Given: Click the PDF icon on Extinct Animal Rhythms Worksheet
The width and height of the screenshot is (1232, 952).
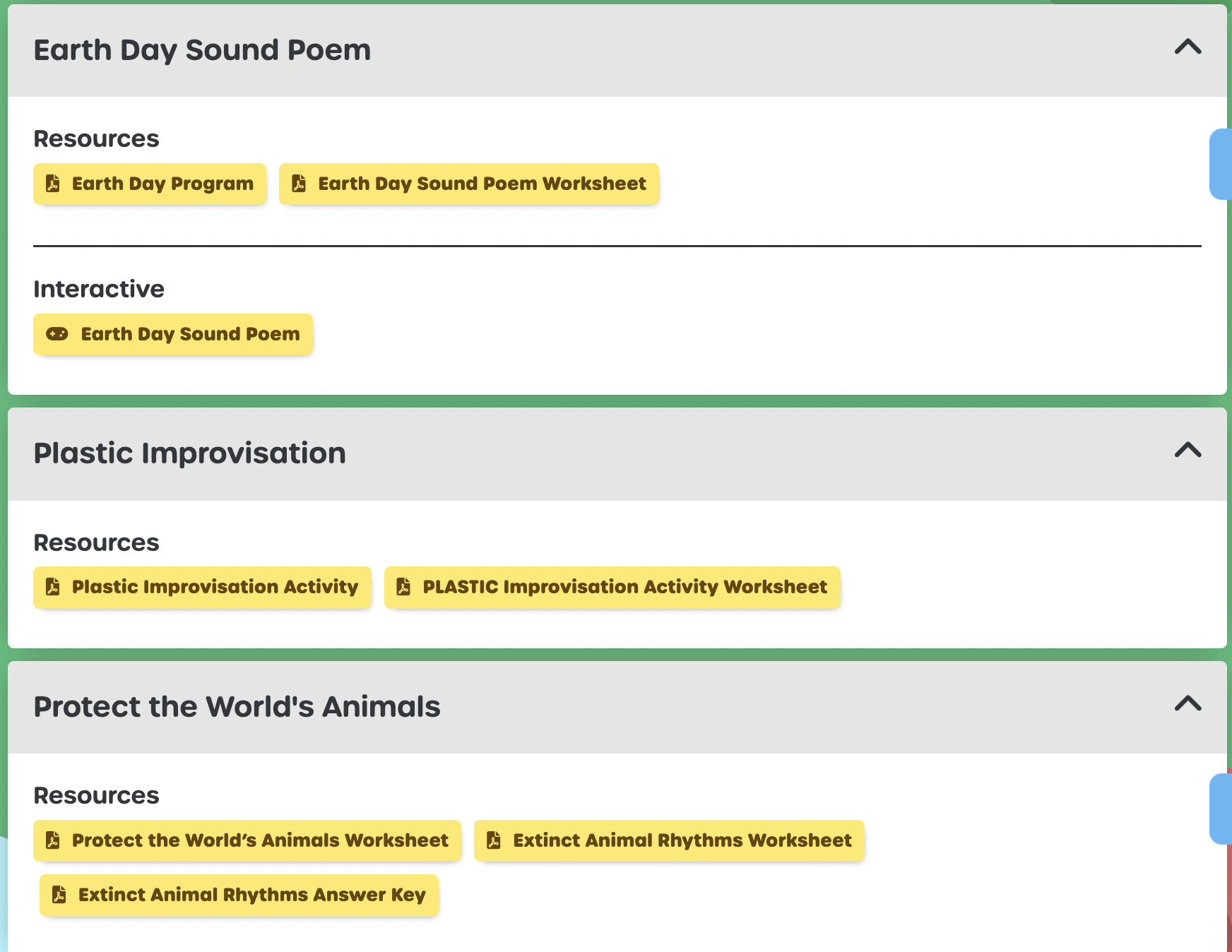Looking at the screenshot, I should point(494,840).
